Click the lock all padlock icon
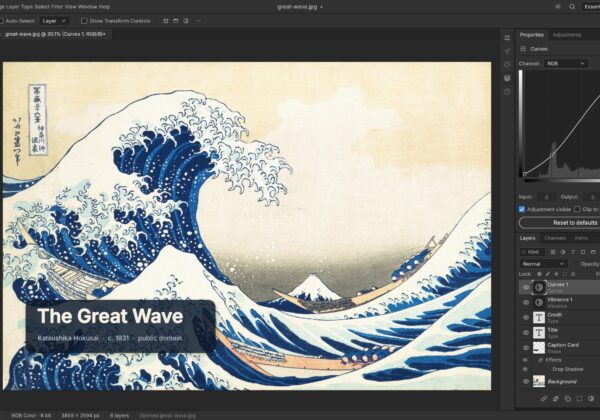The height and width of the screenshot is (420, 600). click(x=573, y=274)
